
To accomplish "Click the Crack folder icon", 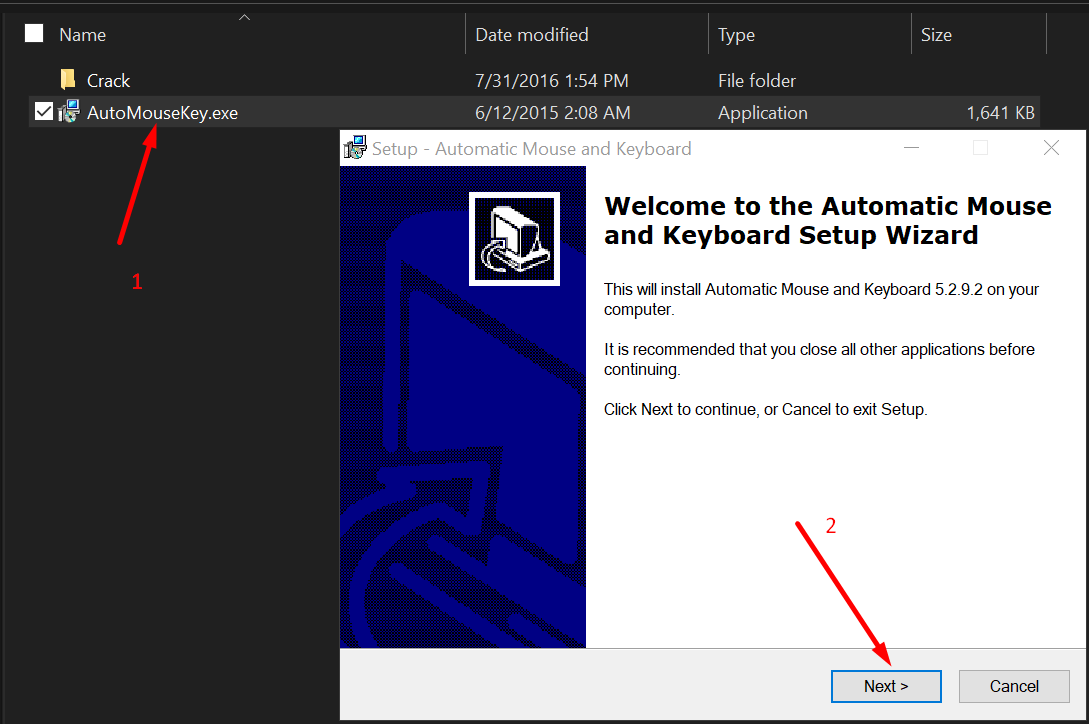I will [68, 80].
